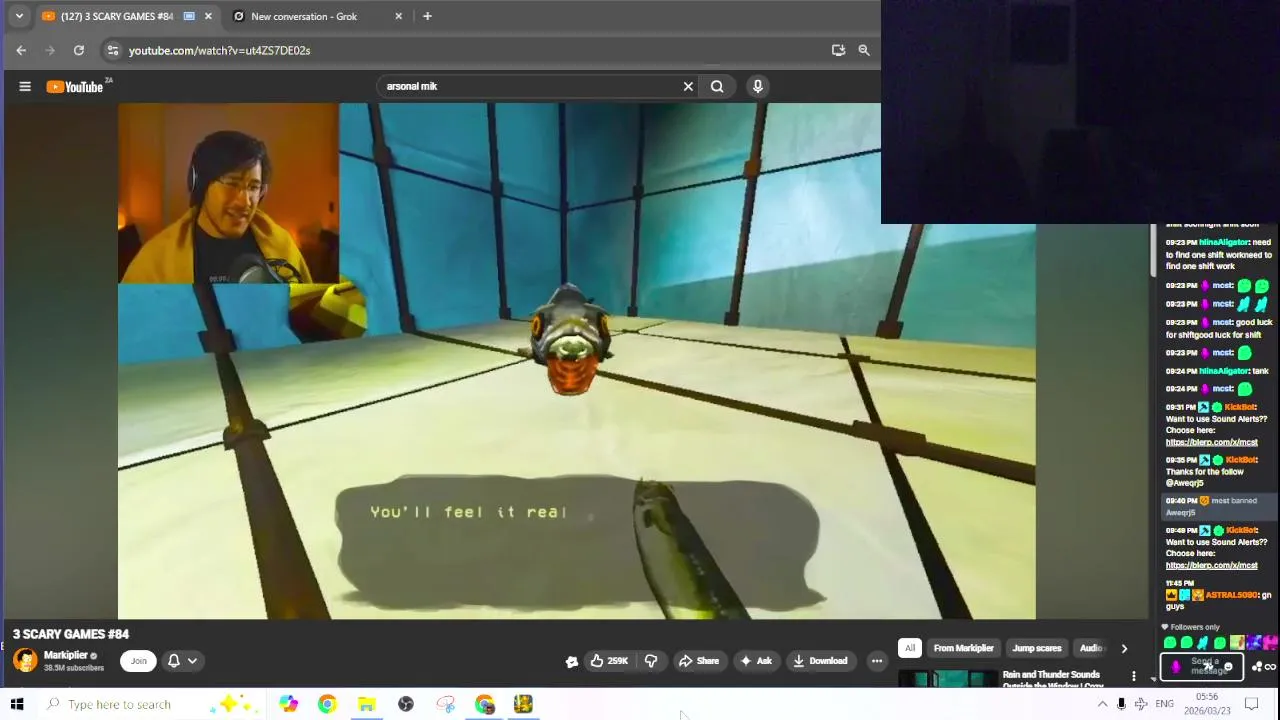
Task: Open the second Chrome icon in the taskbar
Action: point(485,704)
